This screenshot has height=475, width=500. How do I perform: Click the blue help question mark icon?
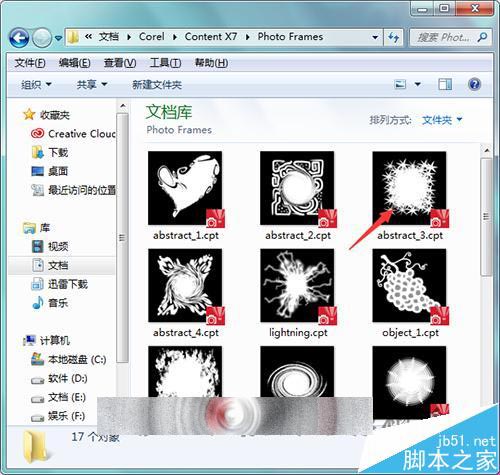tap(474, 84)
